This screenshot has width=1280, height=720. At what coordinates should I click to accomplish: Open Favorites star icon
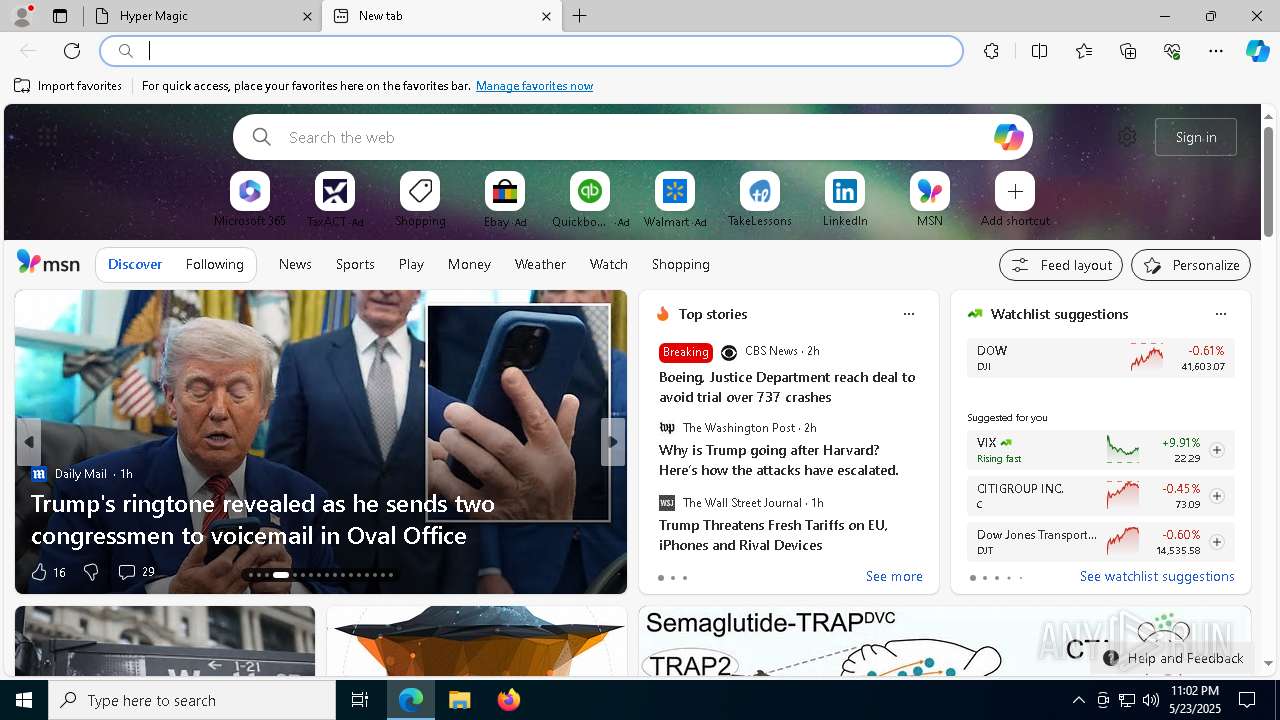1084,51
